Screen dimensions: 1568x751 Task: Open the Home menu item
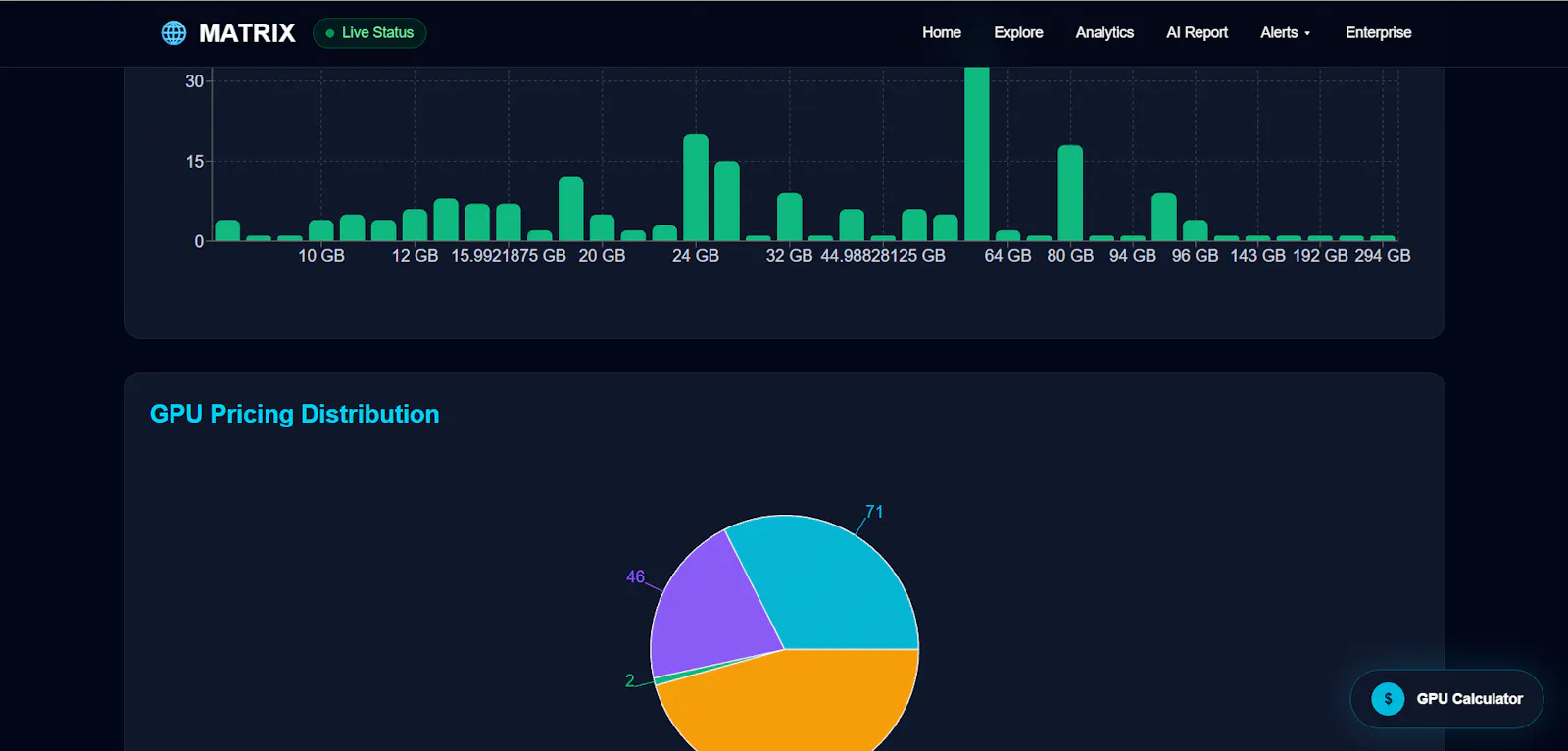tap(942, 32)
